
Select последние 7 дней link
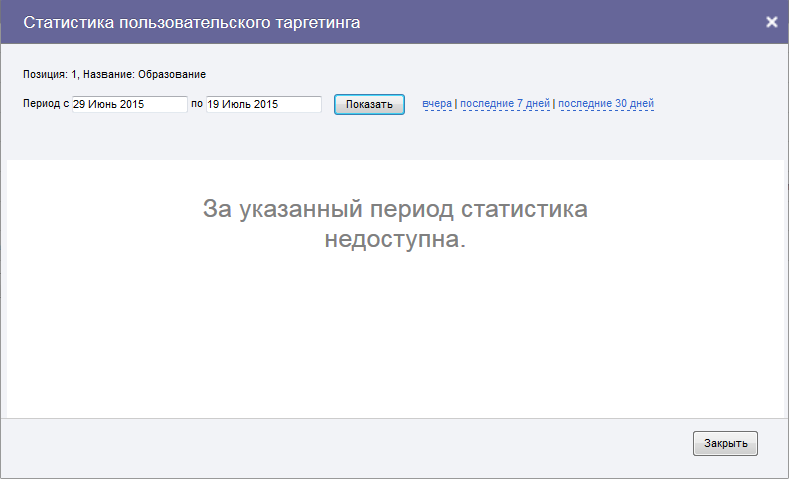[505, 104]
